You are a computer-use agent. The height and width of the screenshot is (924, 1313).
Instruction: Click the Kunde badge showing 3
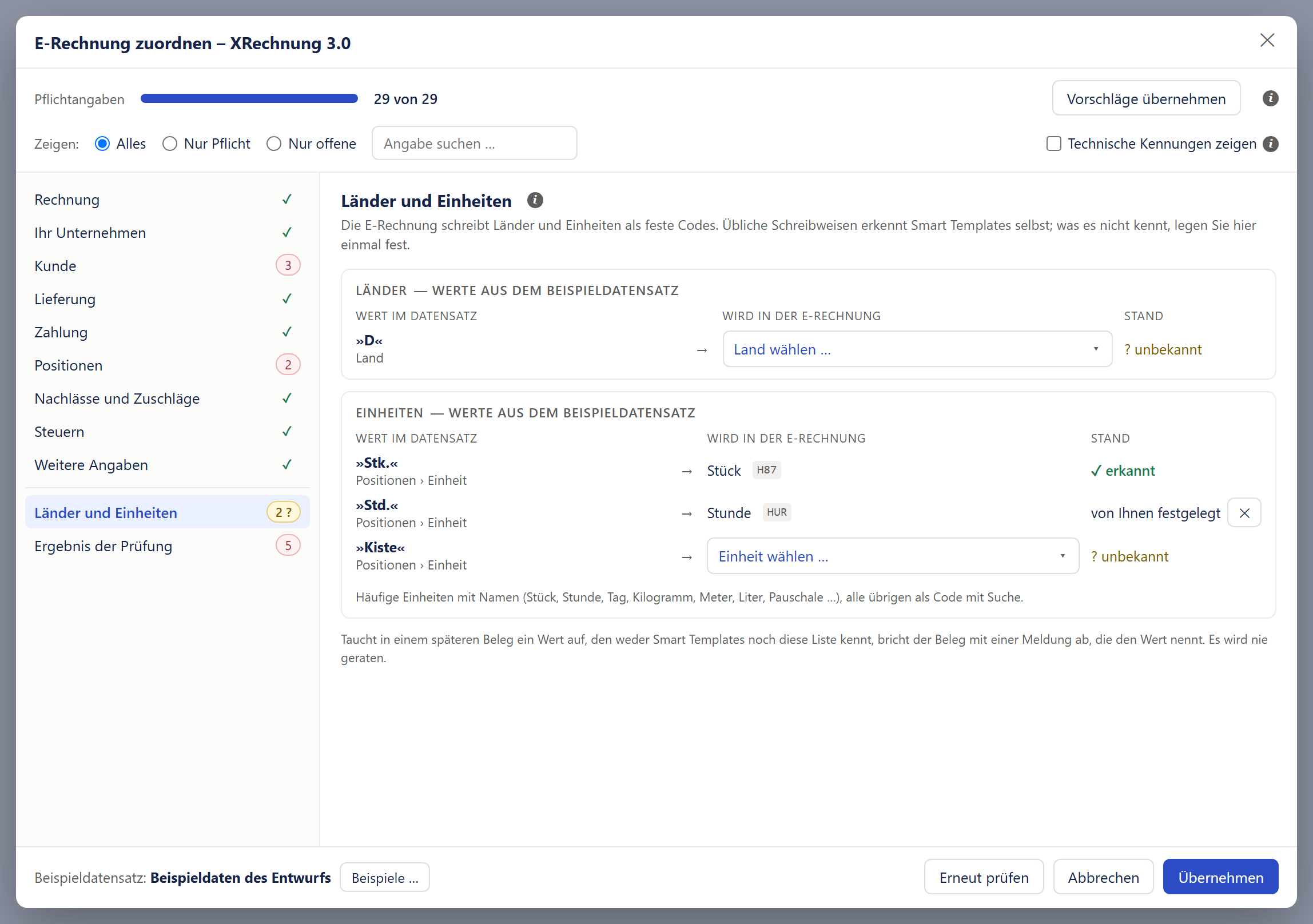[288, 265]
